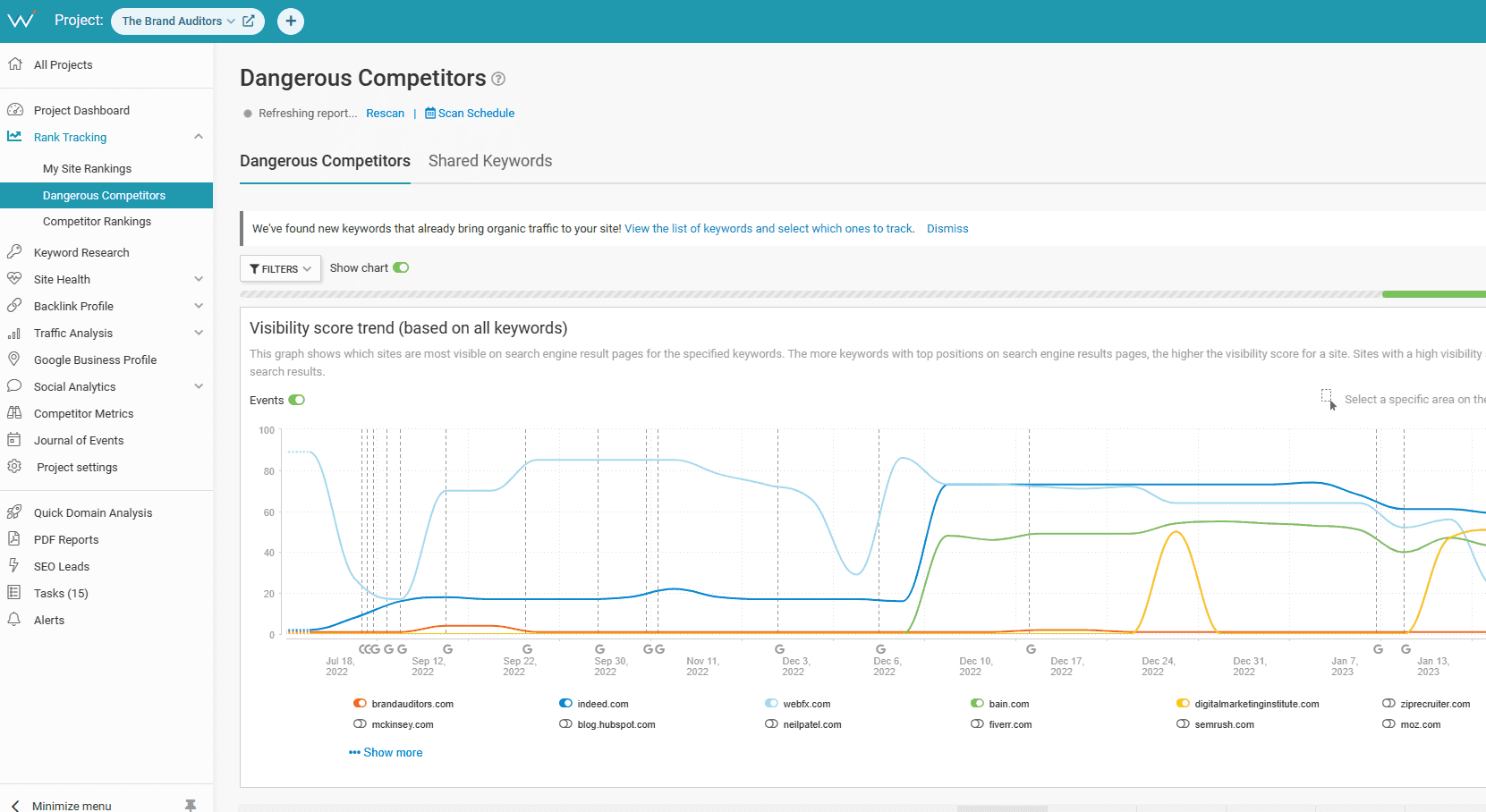Click the Journal of Events calendar icon
Image resolution: width=1486 pixels, height=812 pixels.
click(14, 440)
